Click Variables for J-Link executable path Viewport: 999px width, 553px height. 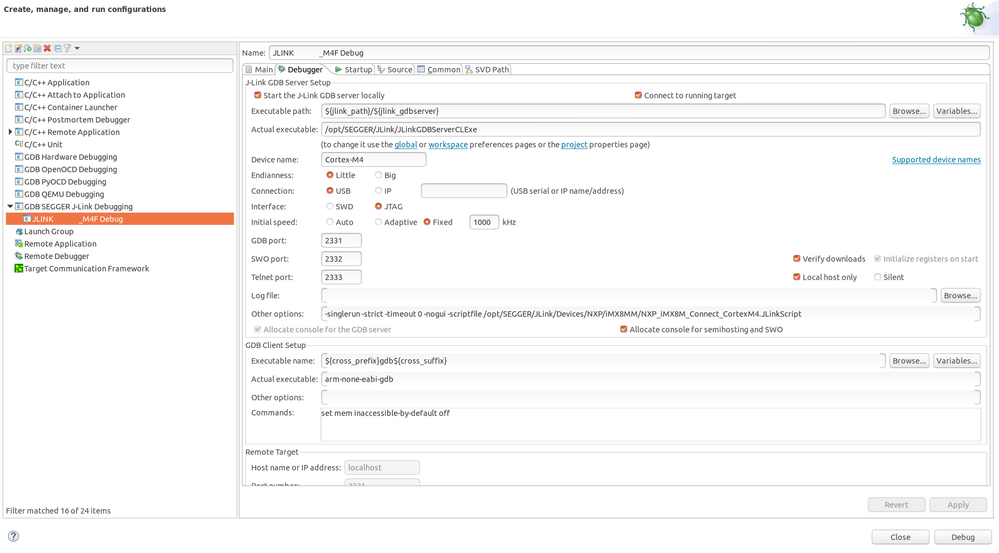click(x=956, y=111)
